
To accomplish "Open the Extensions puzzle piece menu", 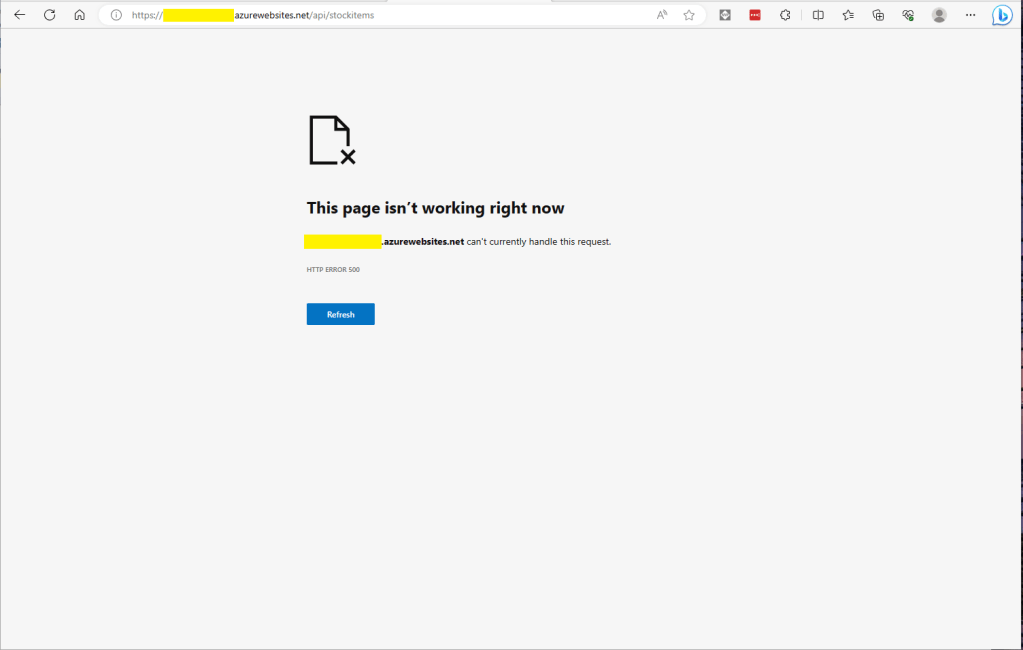I will click(785, 15).
